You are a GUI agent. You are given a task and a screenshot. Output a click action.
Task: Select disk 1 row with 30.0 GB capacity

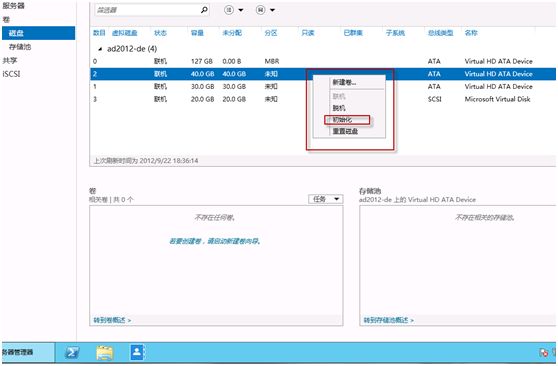[x=323, y=87]
